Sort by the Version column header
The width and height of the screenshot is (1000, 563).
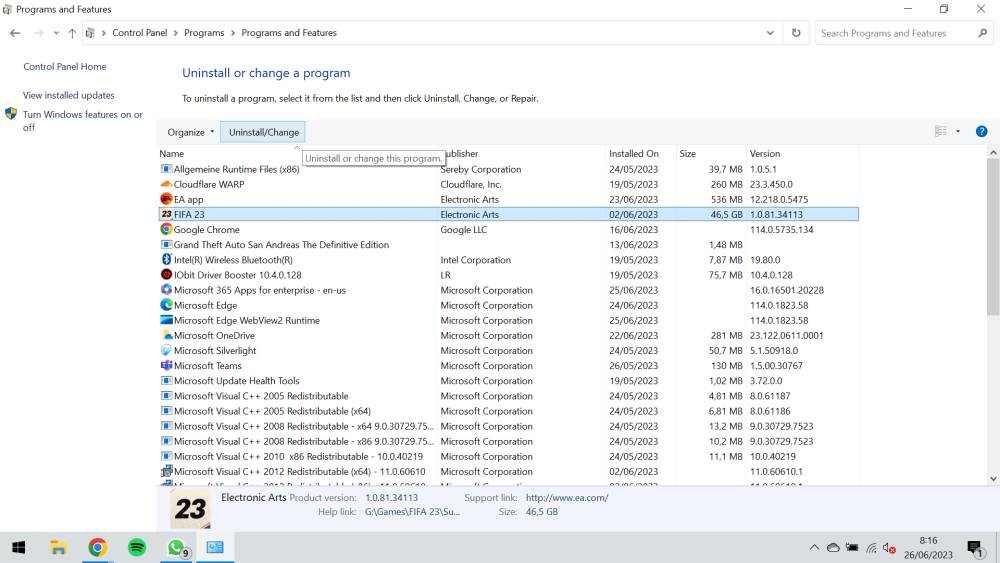[765, 154]
